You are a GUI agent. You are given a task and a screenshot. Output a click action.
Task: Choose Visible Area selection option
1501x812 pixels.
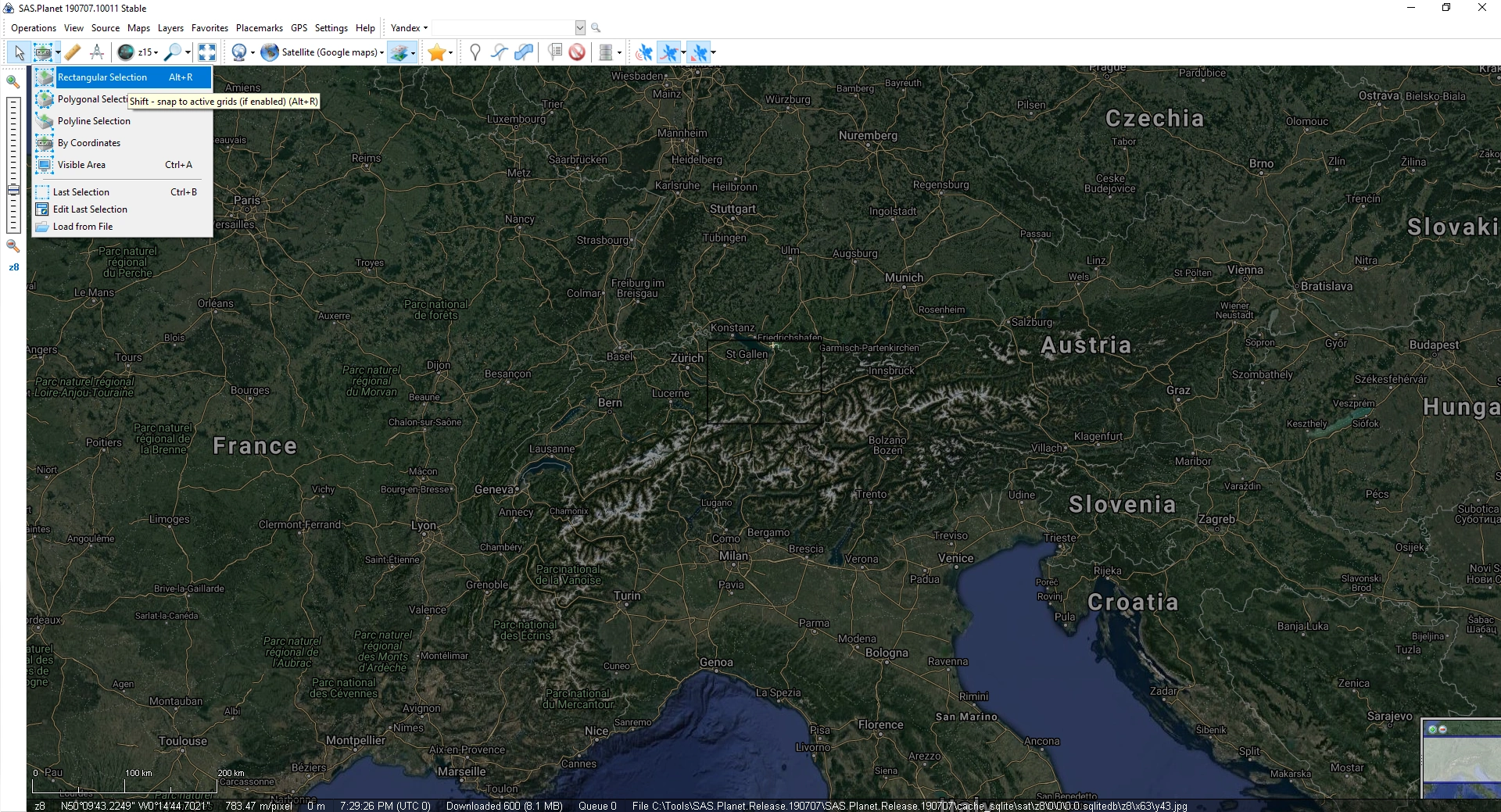(x=123, y=165)
